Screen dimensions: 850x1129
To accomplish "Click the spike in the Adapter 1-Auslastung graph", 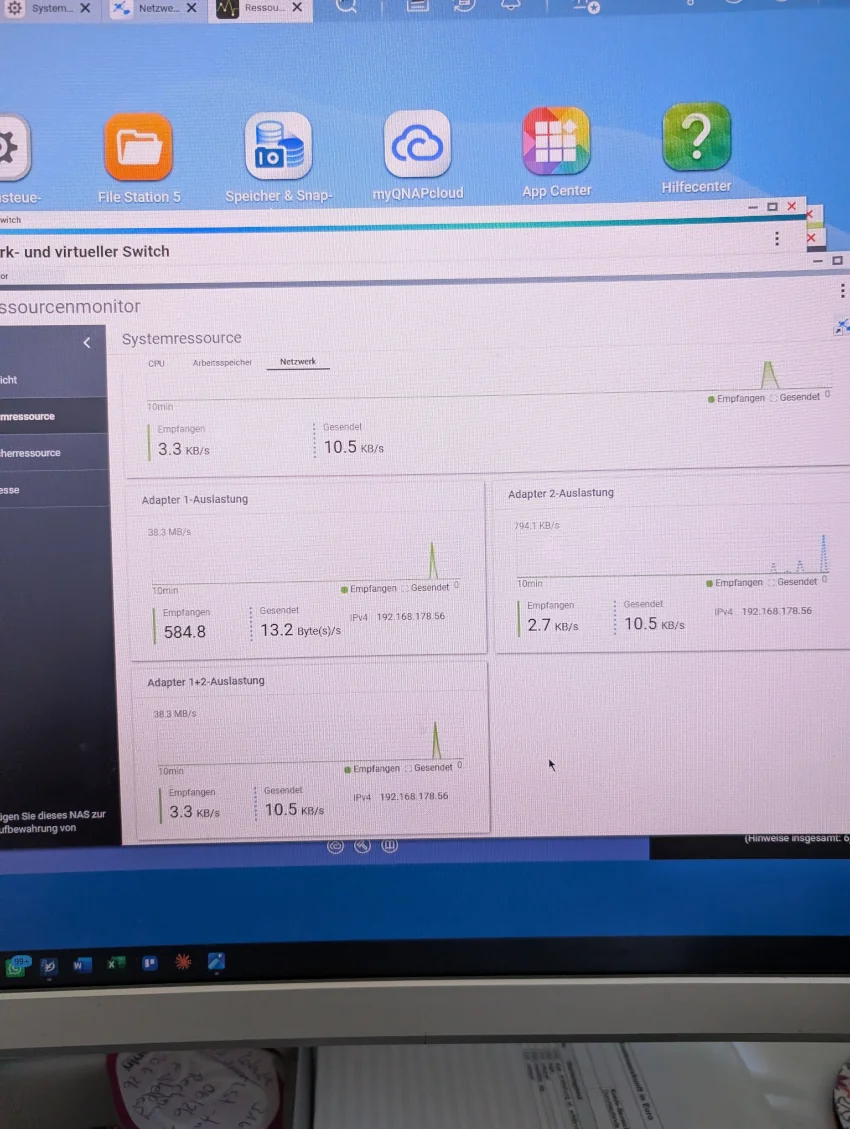I will pos(433,560).
